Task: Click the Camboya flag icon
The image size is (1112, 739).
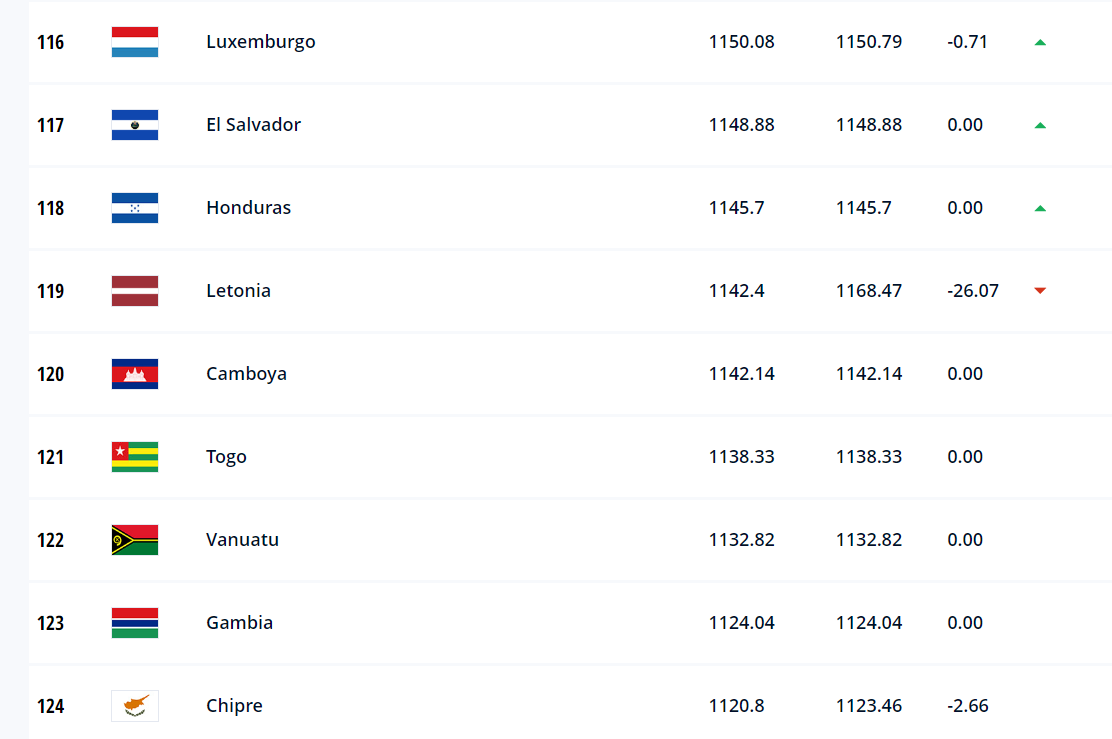Action: pyautogui.click(x=135, y=374)
